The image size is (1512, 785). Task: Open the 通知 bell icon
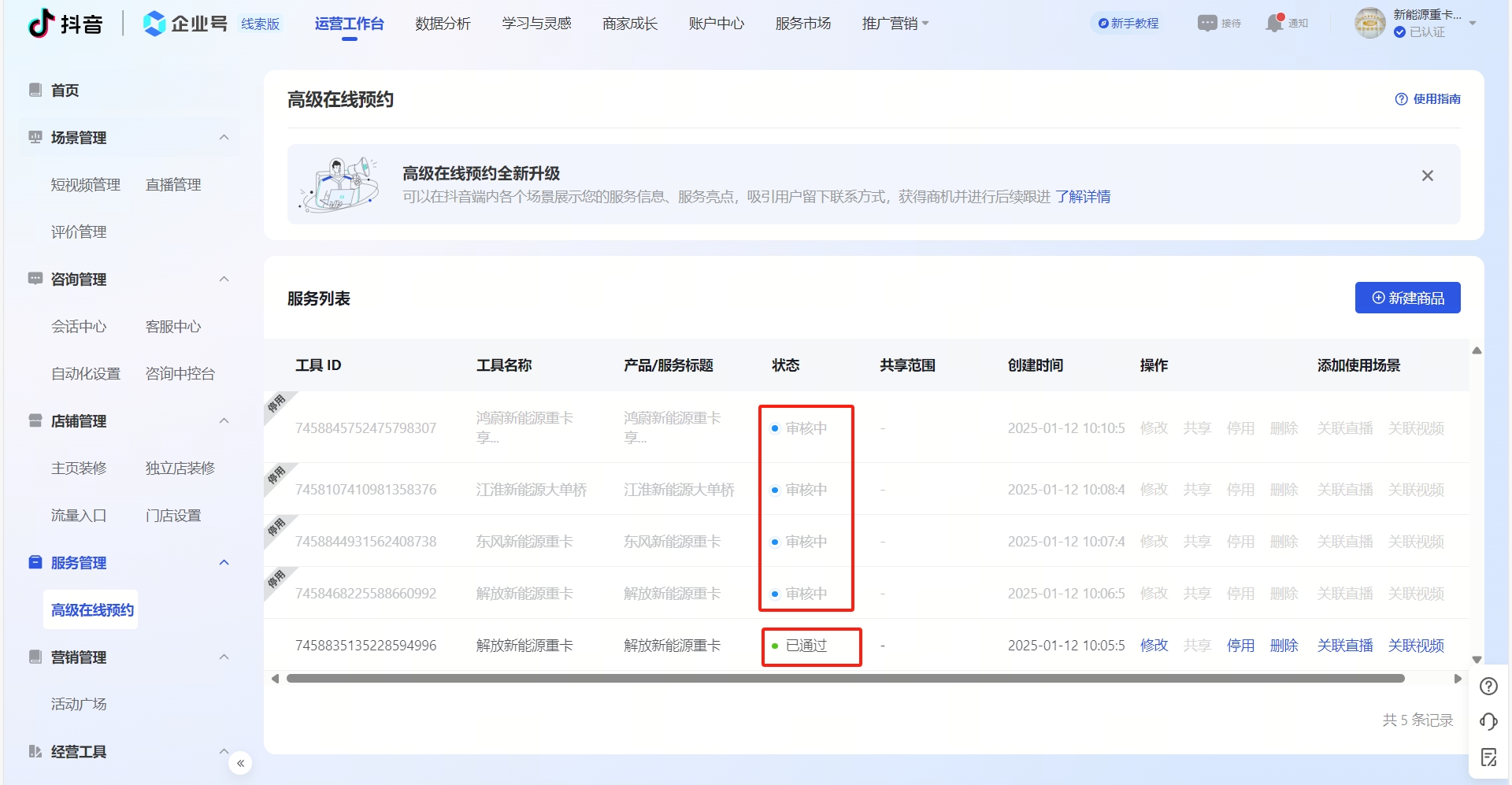[x=1274, y=23]
